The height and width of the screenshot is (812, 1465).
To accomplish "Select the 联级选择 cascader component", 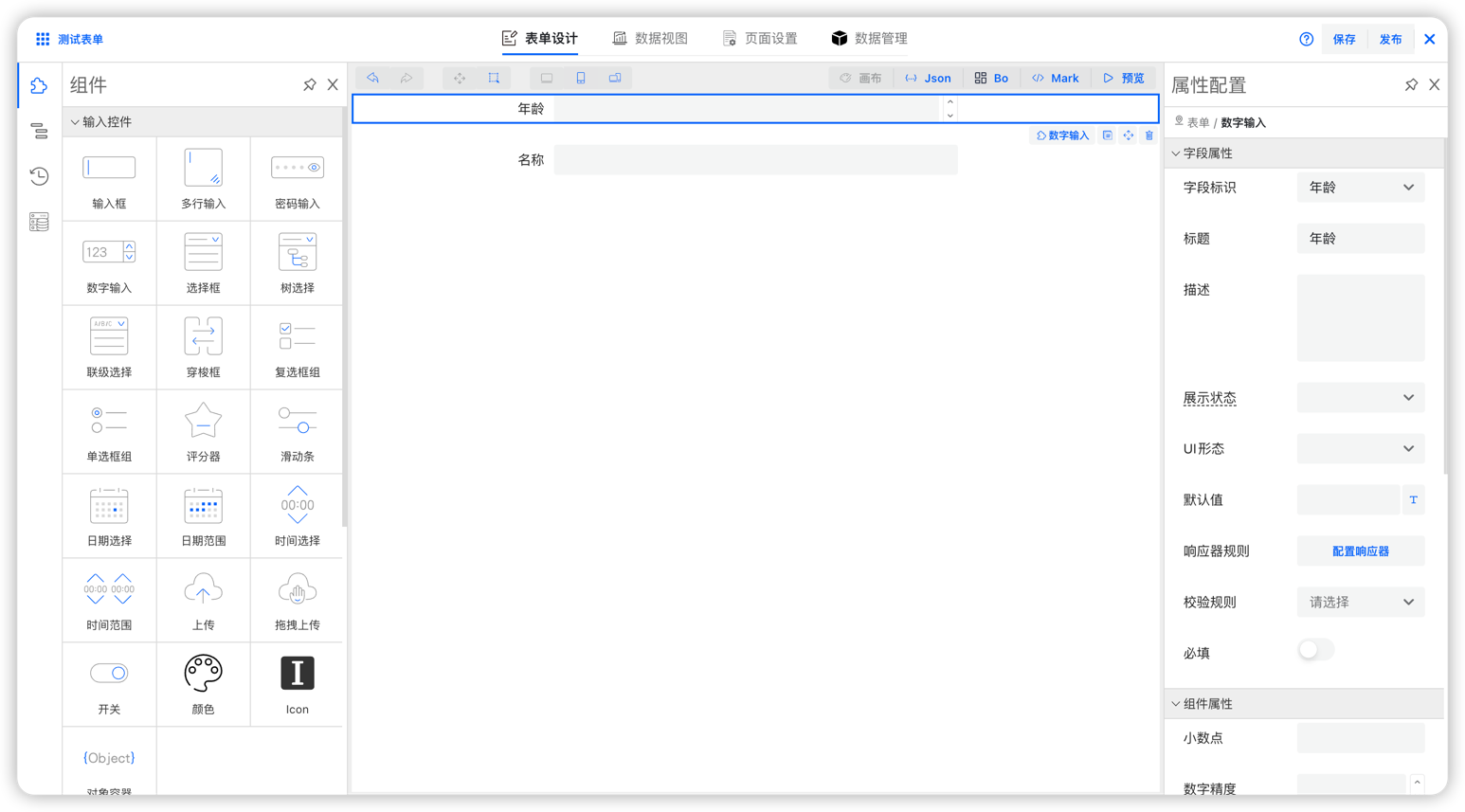I will [x=109, y=348].
